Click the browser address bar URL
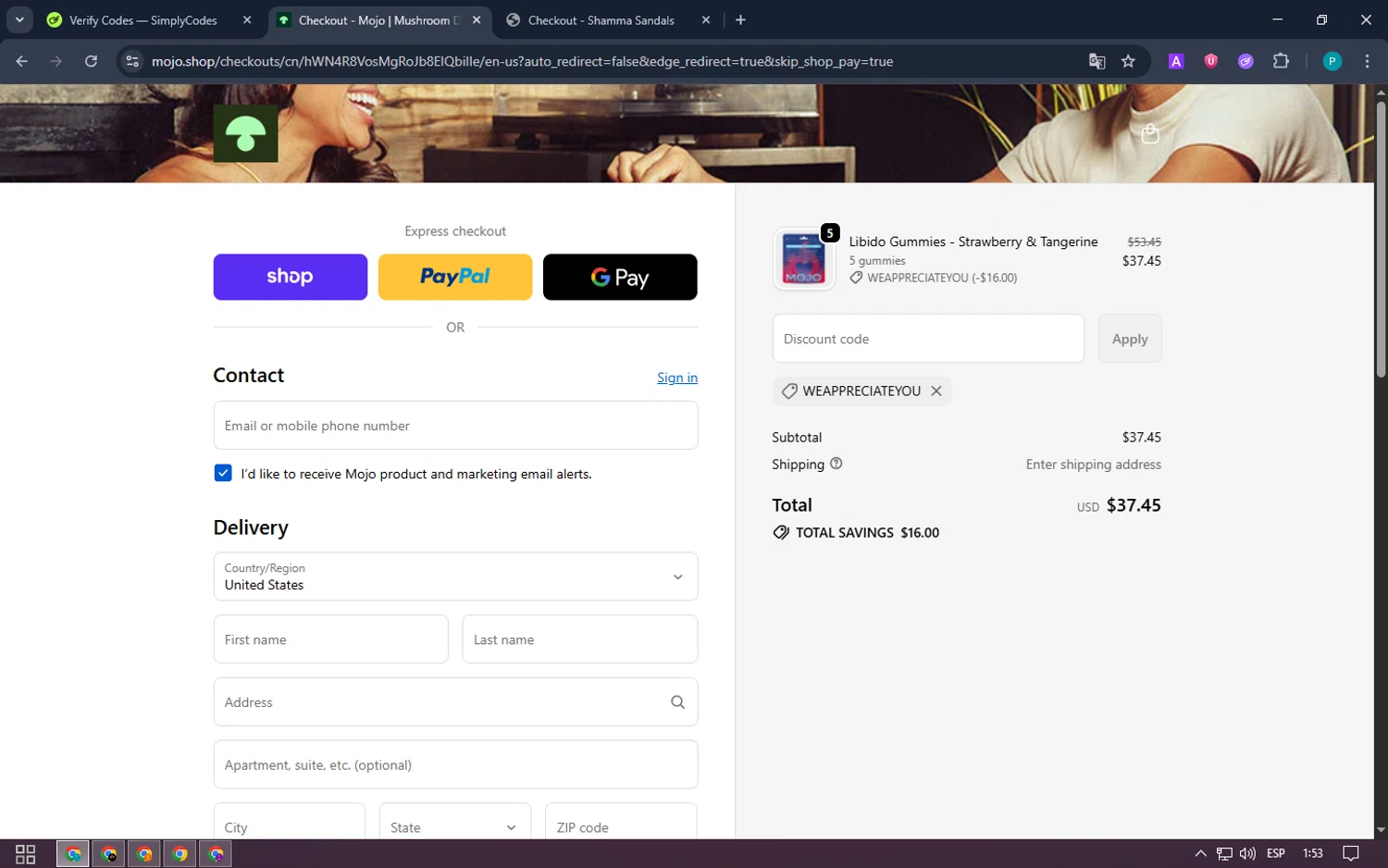Viewport: 1388px width, 868px height. [x=523, y=61]
